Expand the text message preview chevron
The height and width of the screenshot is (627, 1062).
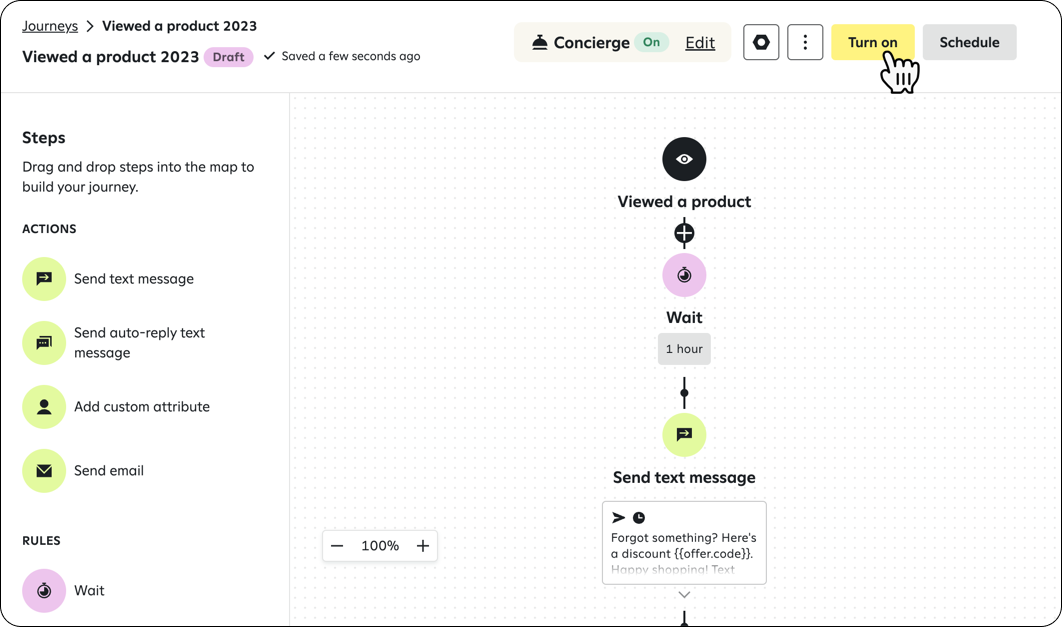pos(684,595)
